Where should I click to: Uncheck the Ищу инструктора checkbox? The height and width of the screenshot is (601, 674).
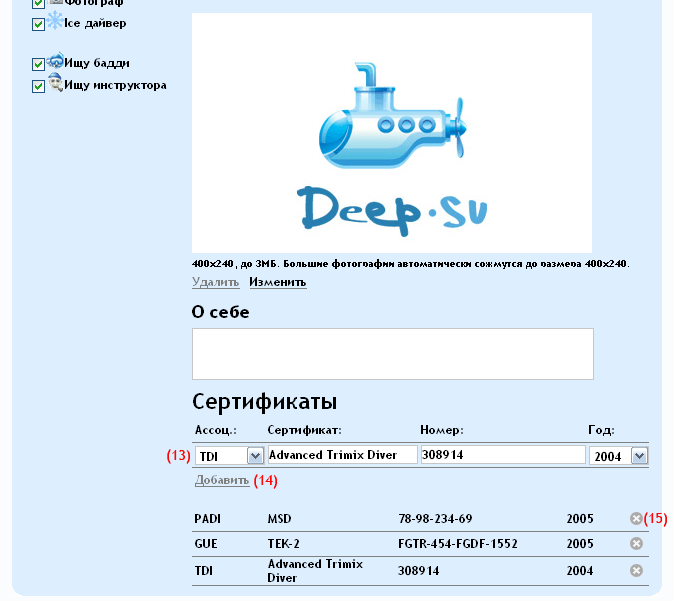click(38, 86)
